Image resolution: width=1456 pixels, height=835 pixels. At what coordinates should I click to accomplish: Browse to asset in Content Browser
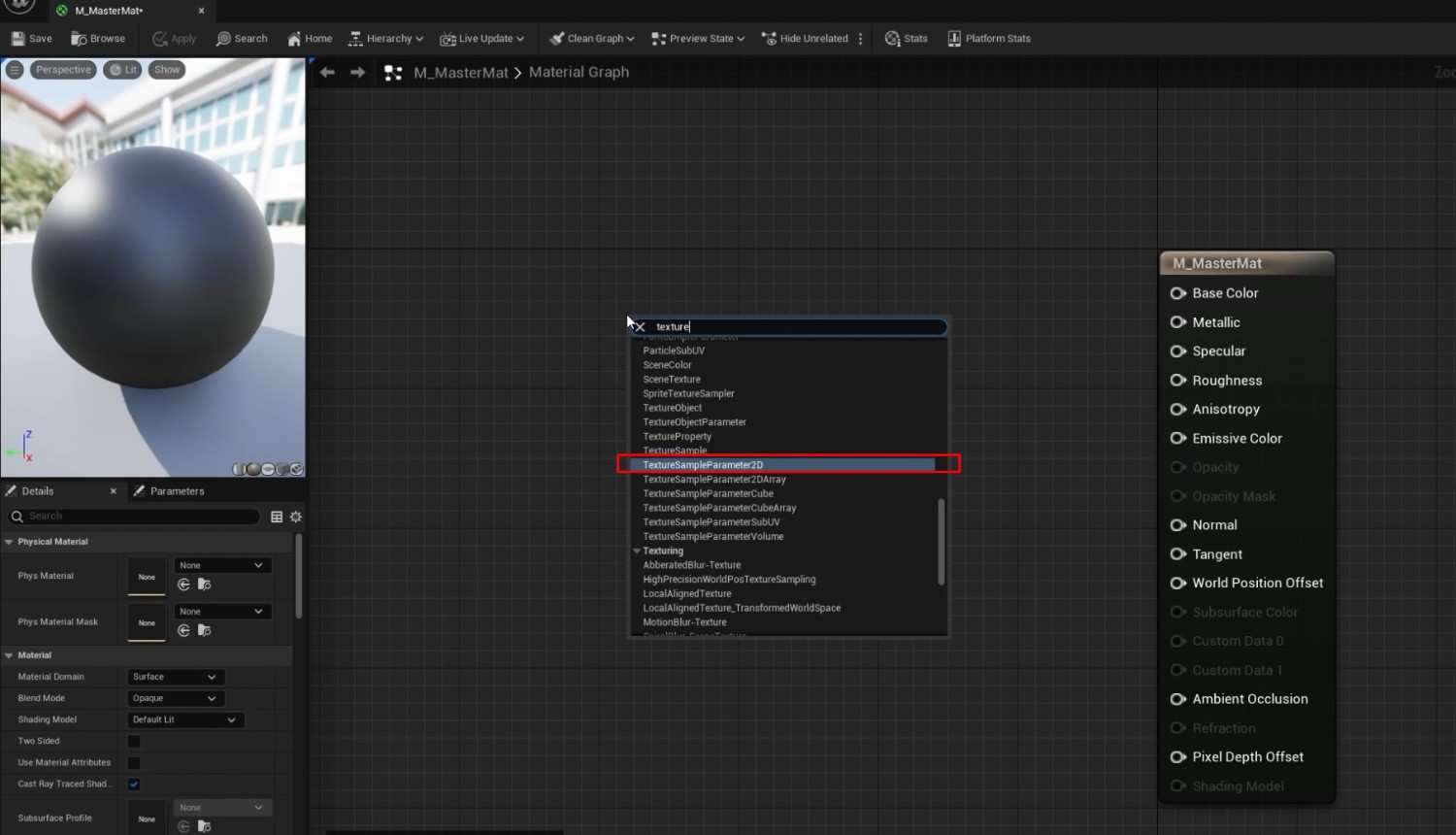click(x=98, y=39)
